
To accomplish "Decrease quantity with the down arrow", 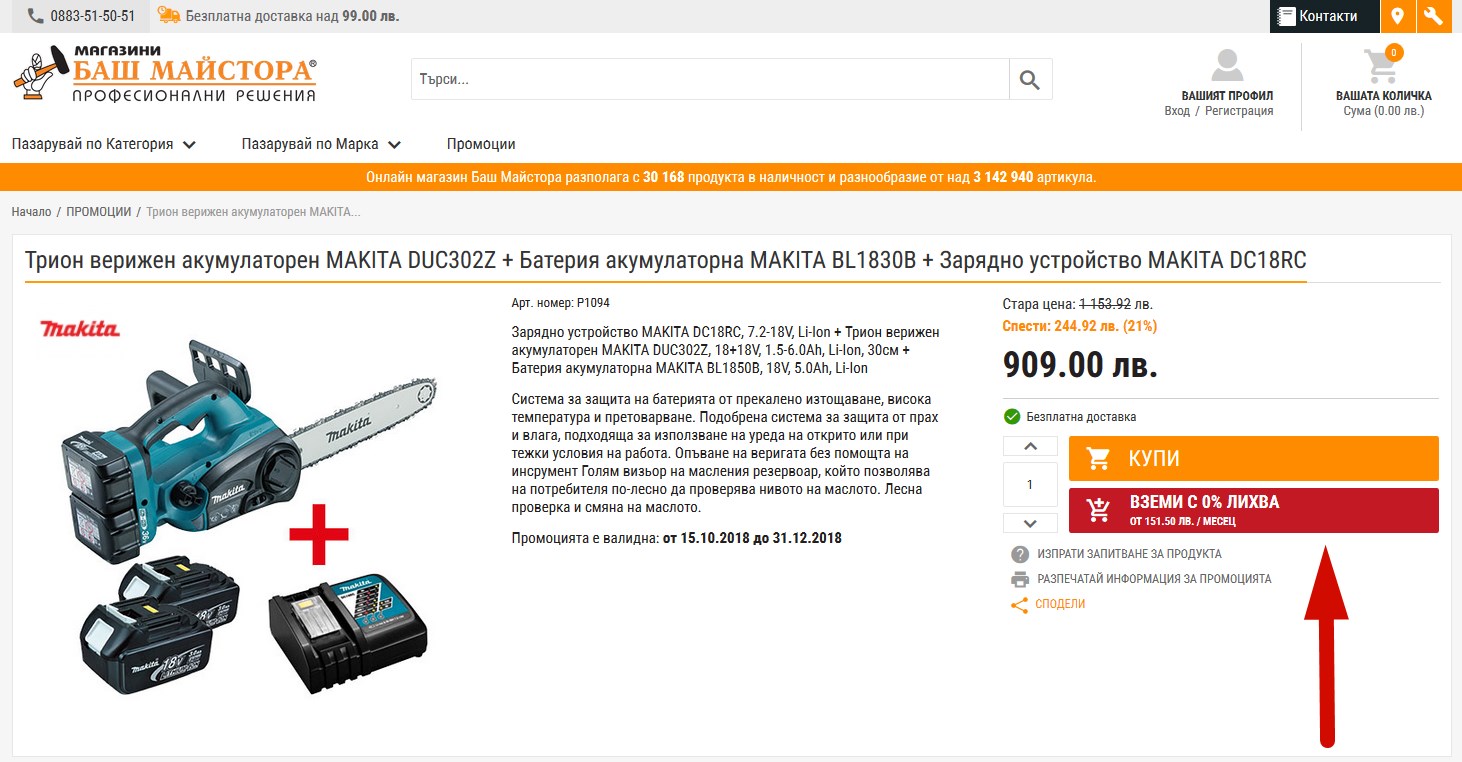I will (1030, 523).
